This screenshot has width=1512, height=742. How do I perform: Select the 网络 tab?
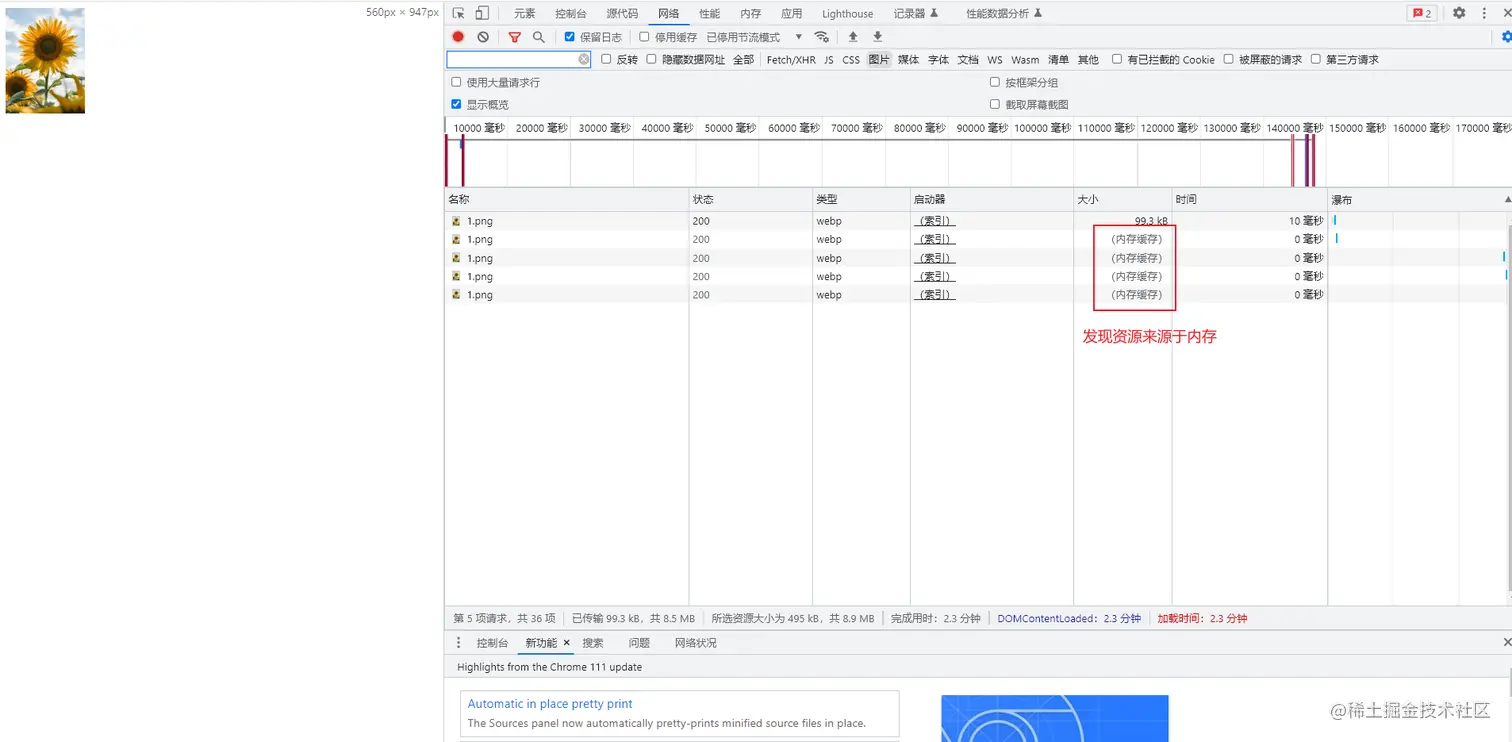coord(669,13)
